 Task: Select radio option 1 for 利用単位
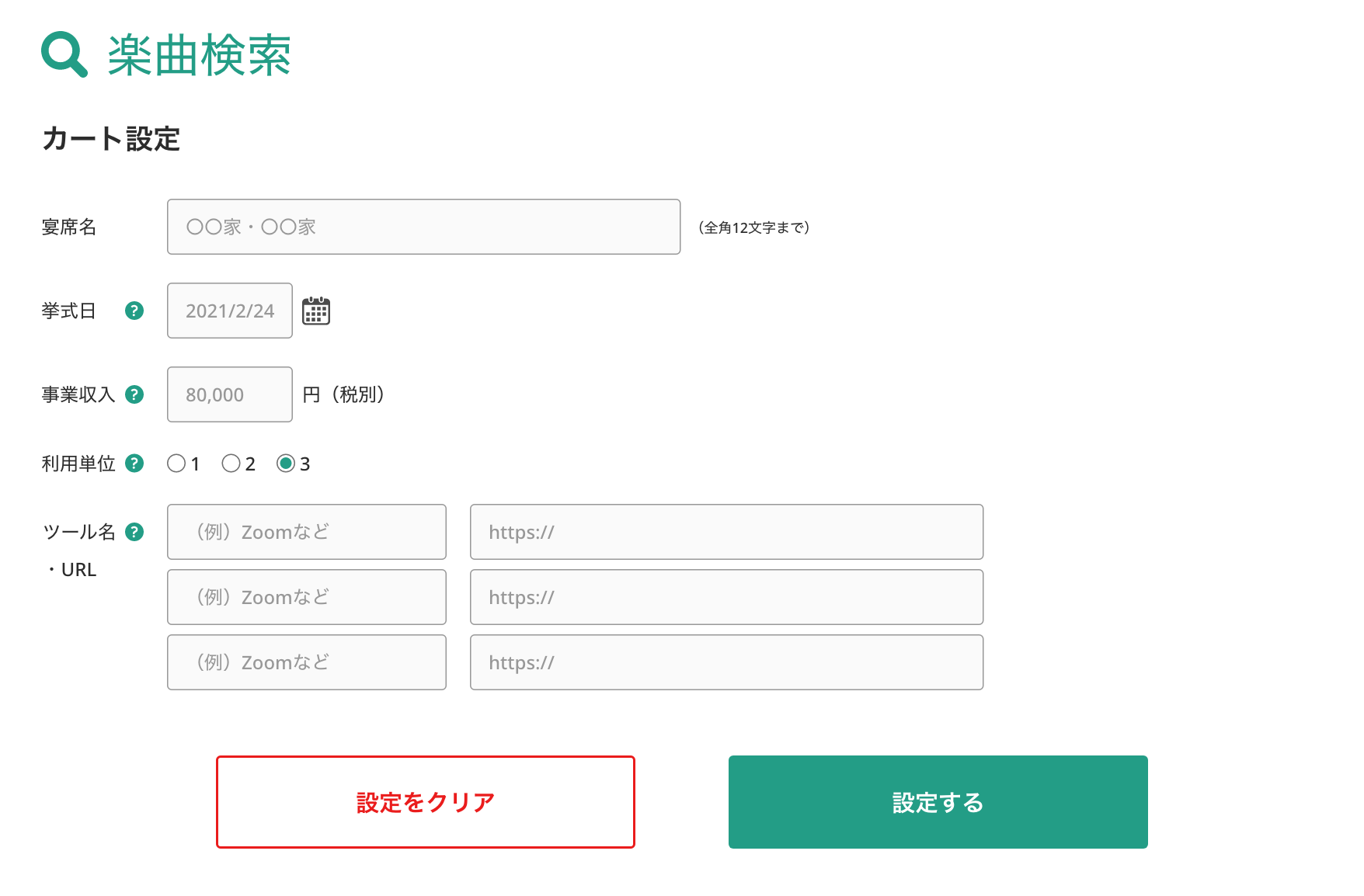click(176, 464)
